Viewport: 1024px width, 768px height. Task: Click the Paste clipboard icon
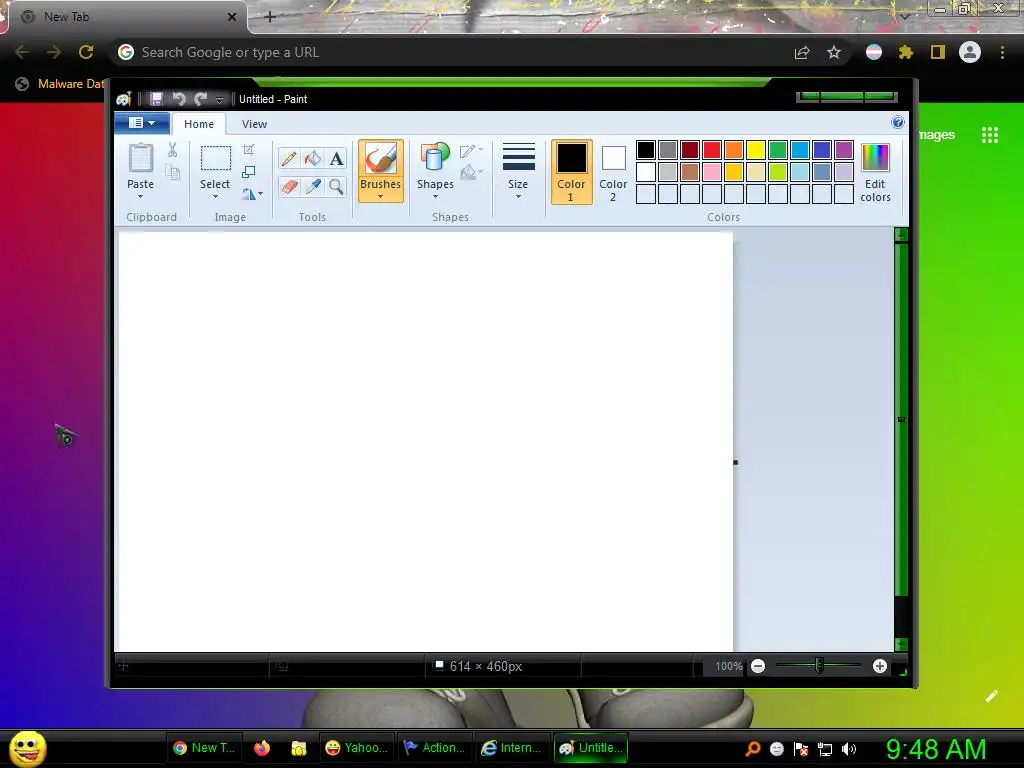coord(140,159)
